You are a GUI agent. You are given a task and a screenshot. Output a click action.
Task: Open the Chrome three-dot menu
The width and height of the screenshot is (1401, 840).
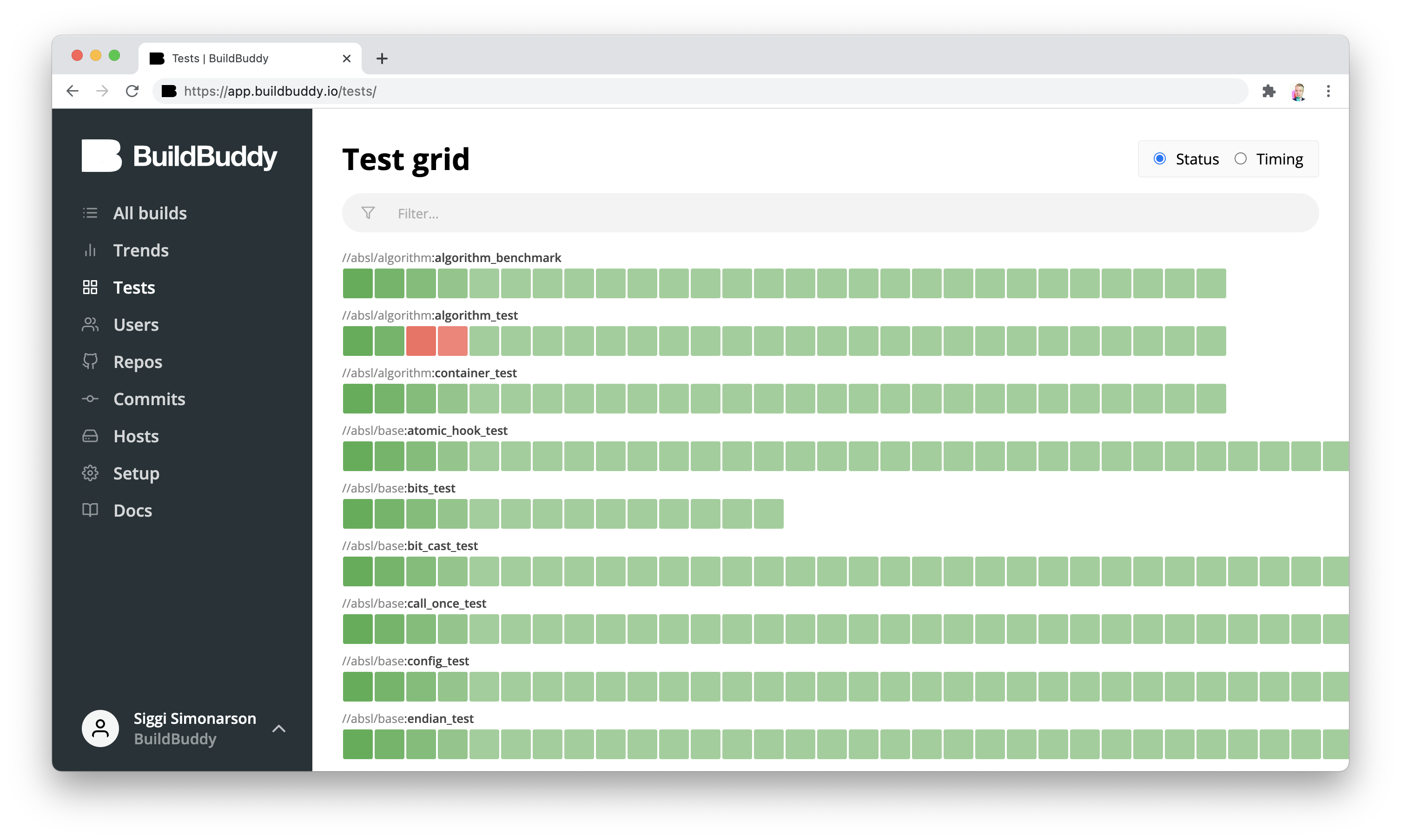[1328, 91]
